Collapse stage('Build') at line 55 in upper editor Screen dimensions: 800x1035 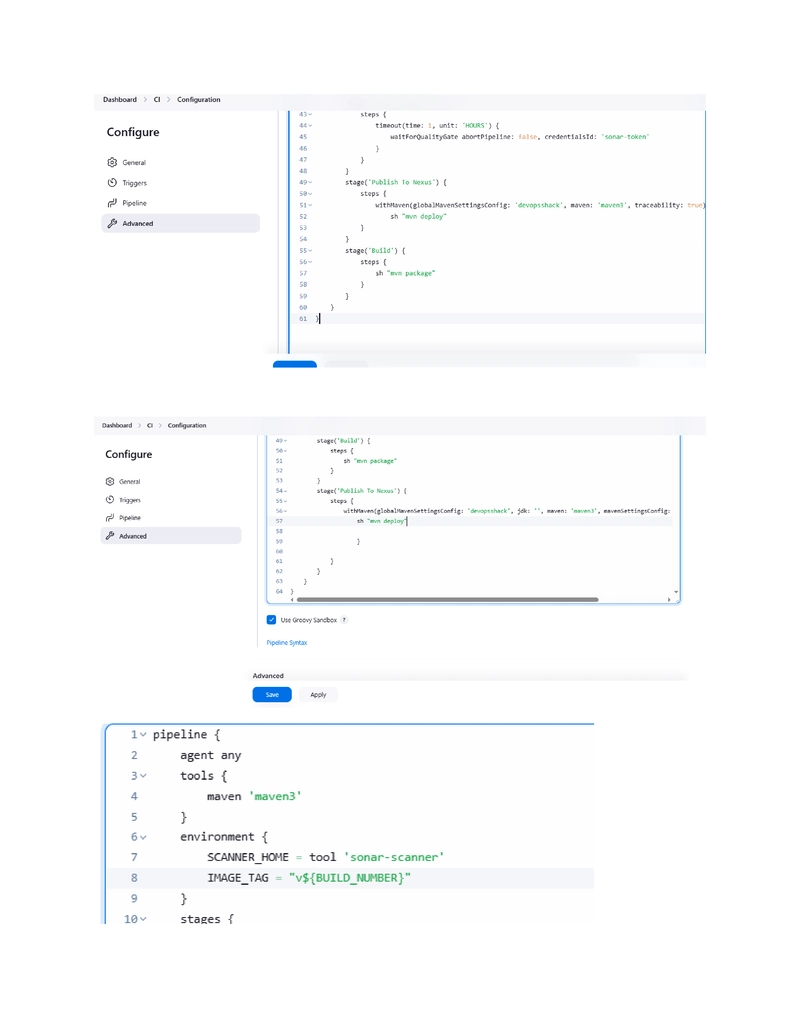[x=310, y=251]
